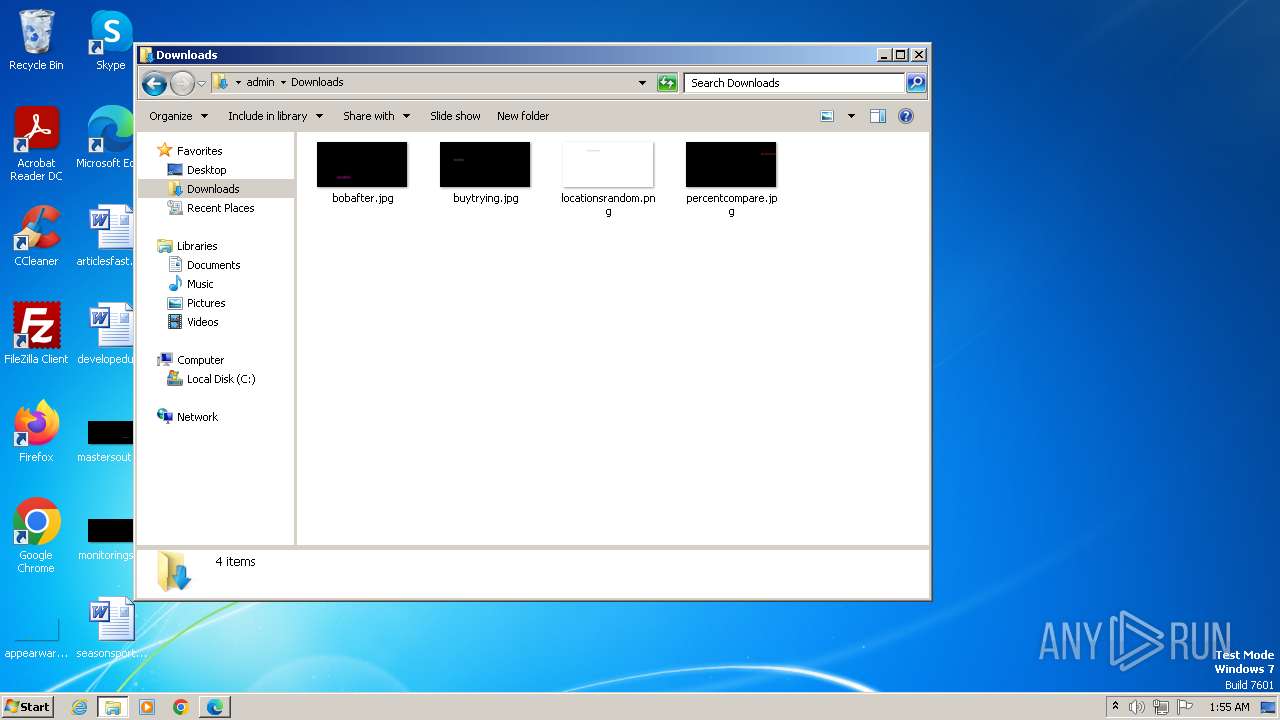Click the Forward navigation arrow
Viewport: 1280px width, 720px height.
click(182, 83)
